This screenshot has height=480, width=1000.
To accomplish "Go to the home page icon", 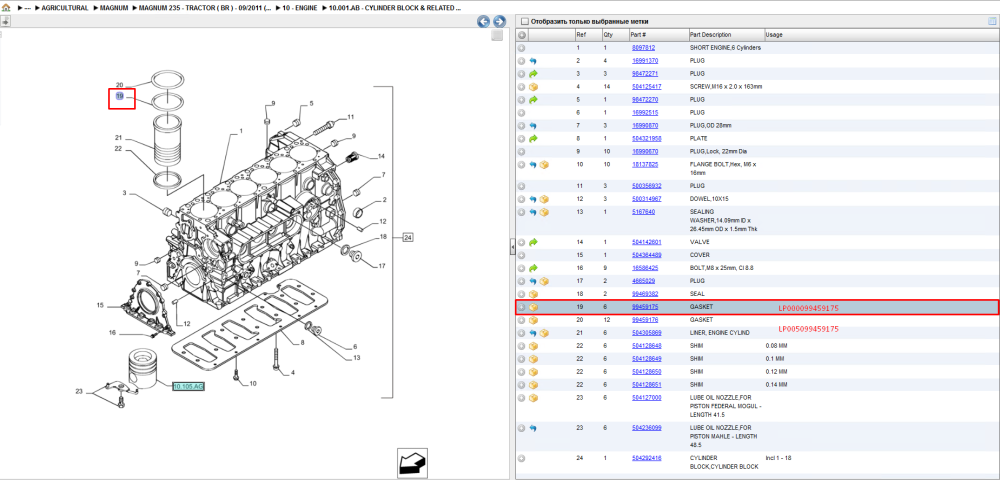I will point(6,8).
